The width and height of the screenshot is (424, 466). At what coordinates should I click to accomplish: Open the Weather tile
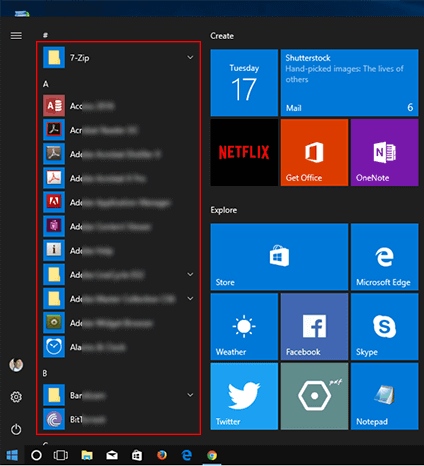pyautogui.click(x=244, y=327)
